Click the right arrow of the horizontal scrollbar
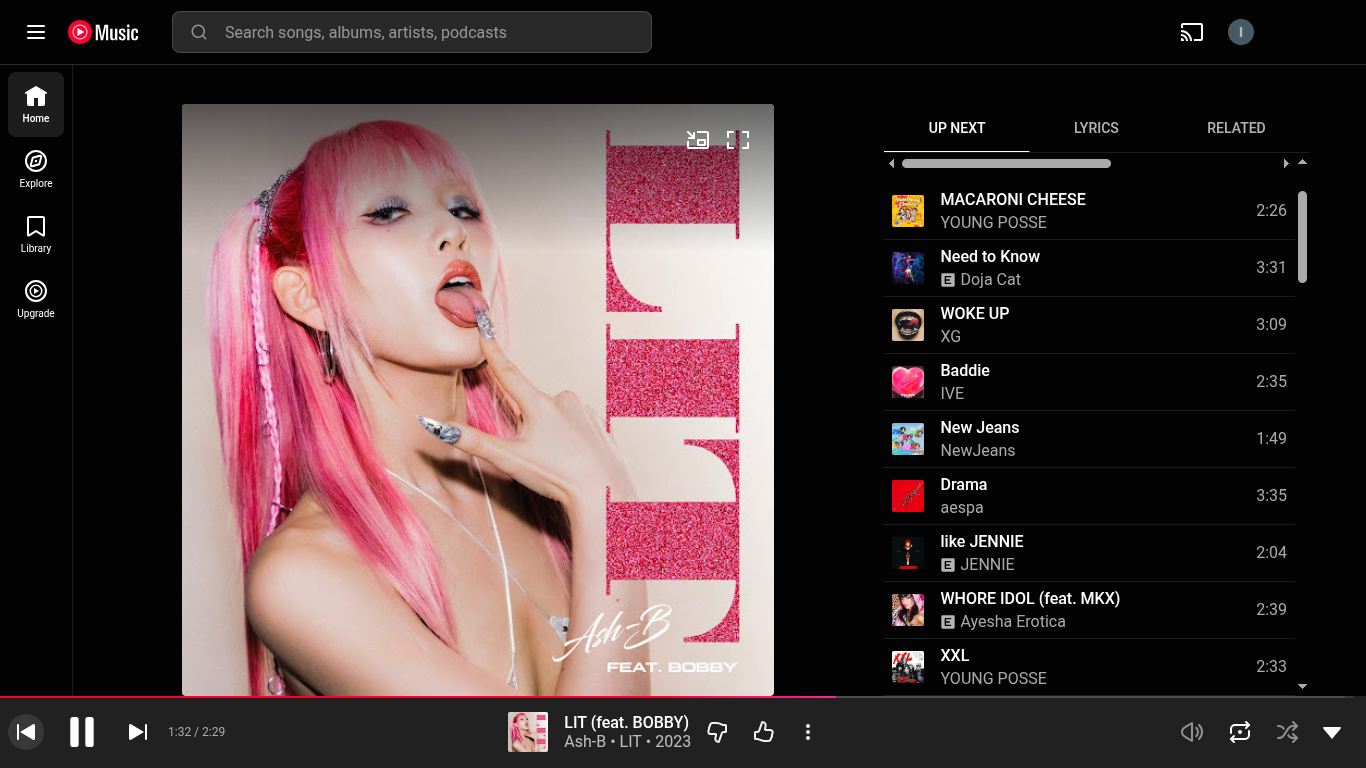The image size is (1366, 768). (1286, 163)
